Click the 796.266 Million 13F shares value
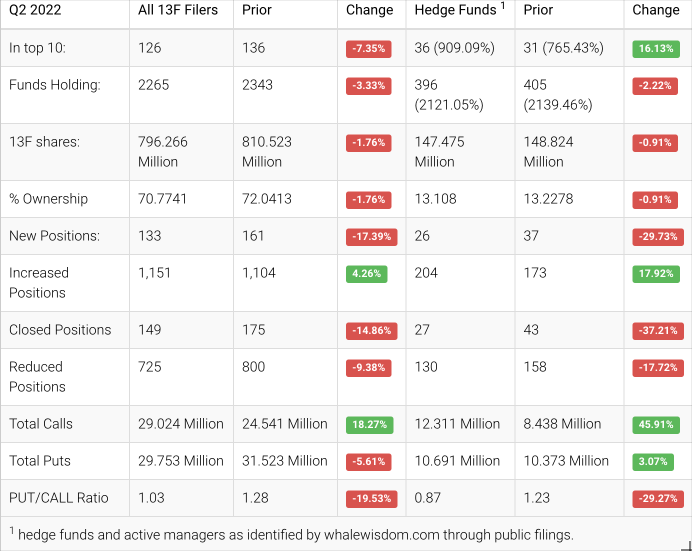 coord(163,152)
